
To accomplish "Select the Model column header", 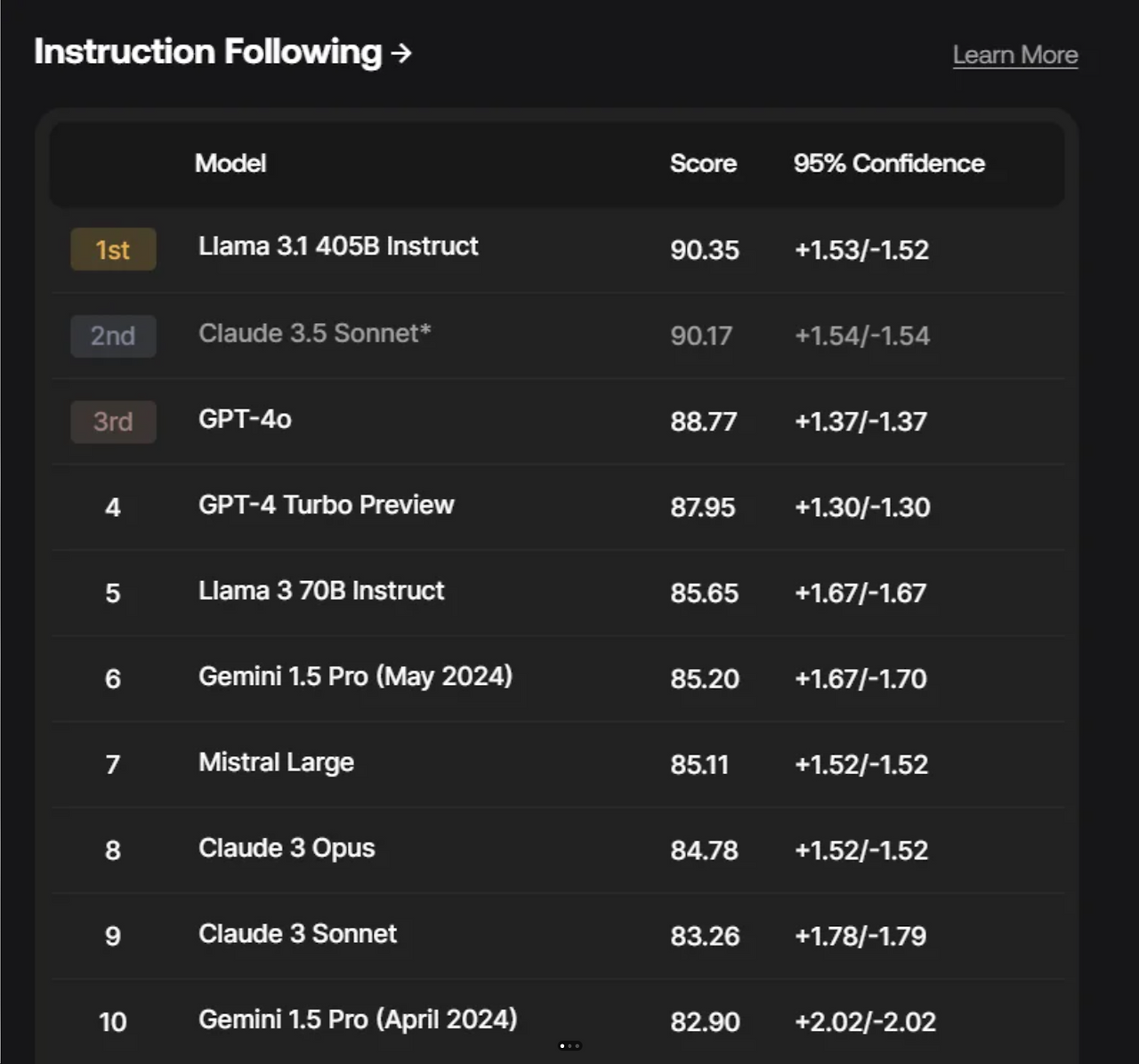I will coord(230,164).
